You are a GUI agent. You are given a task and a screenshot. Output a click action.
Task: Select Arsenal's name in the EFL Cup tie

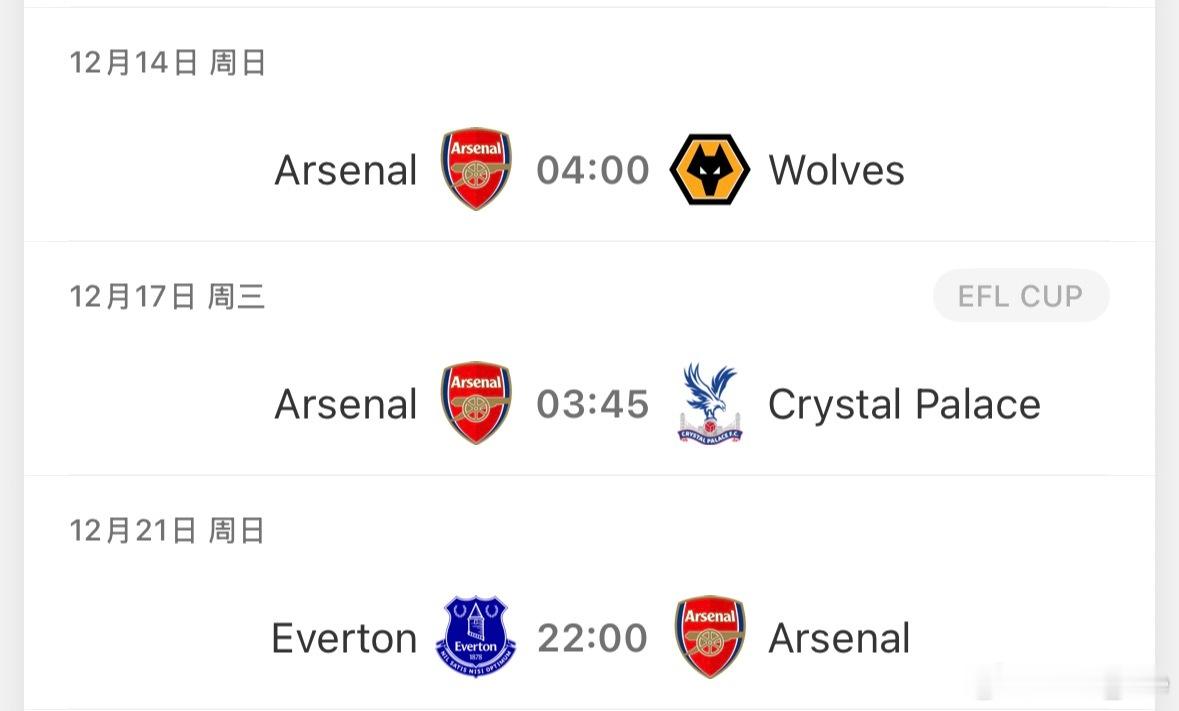tap(346, 404)
